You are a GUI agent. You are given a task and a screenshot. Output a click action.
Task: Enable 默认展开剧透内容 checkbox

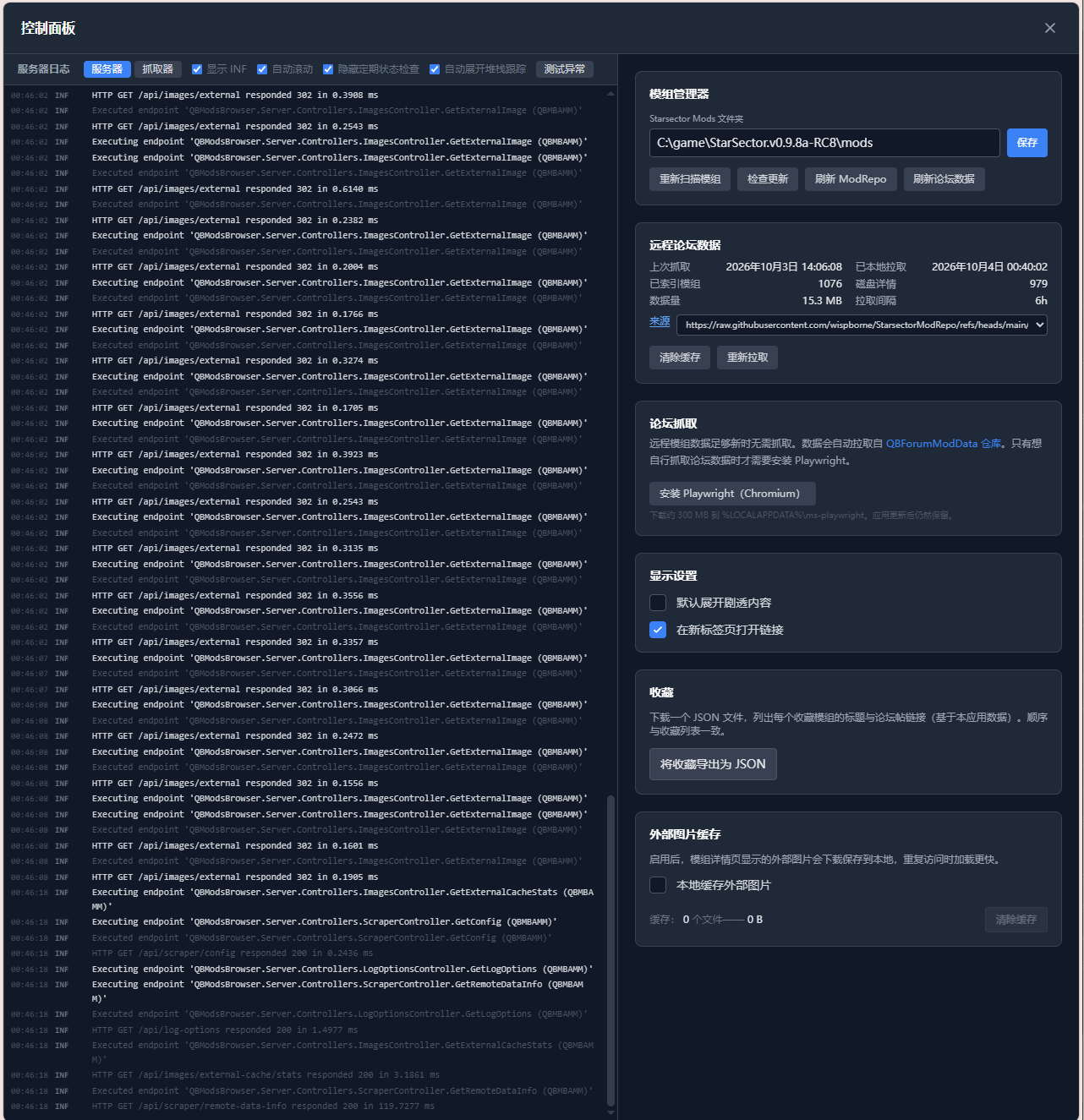click(x=658, y=603)
